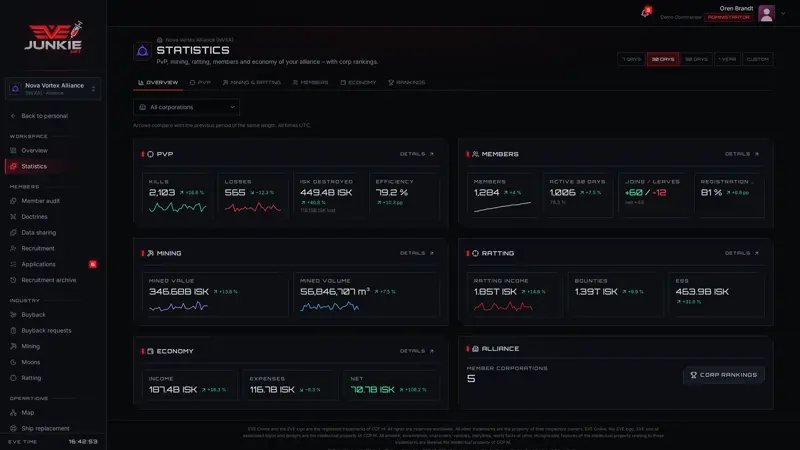
Task: Open Economy card Details link
Action: (417, 351)
